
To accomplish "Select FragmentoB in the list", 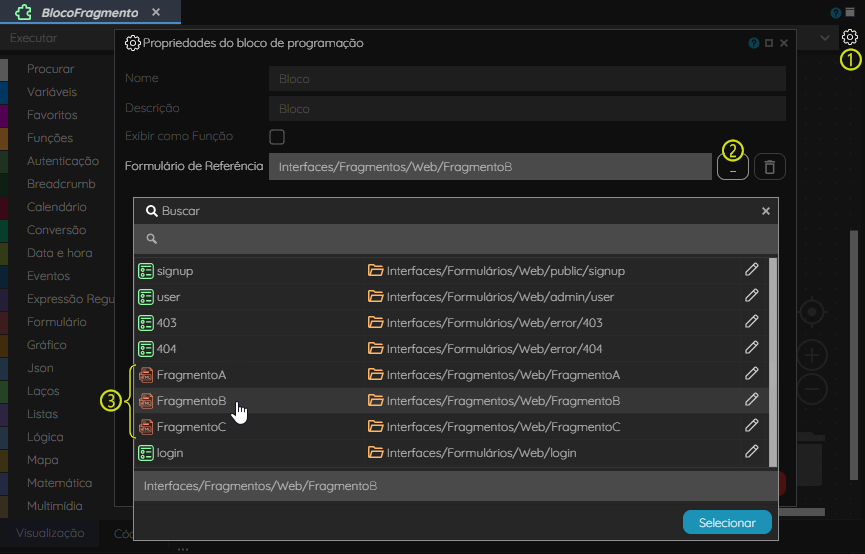I will coord(451,401).
